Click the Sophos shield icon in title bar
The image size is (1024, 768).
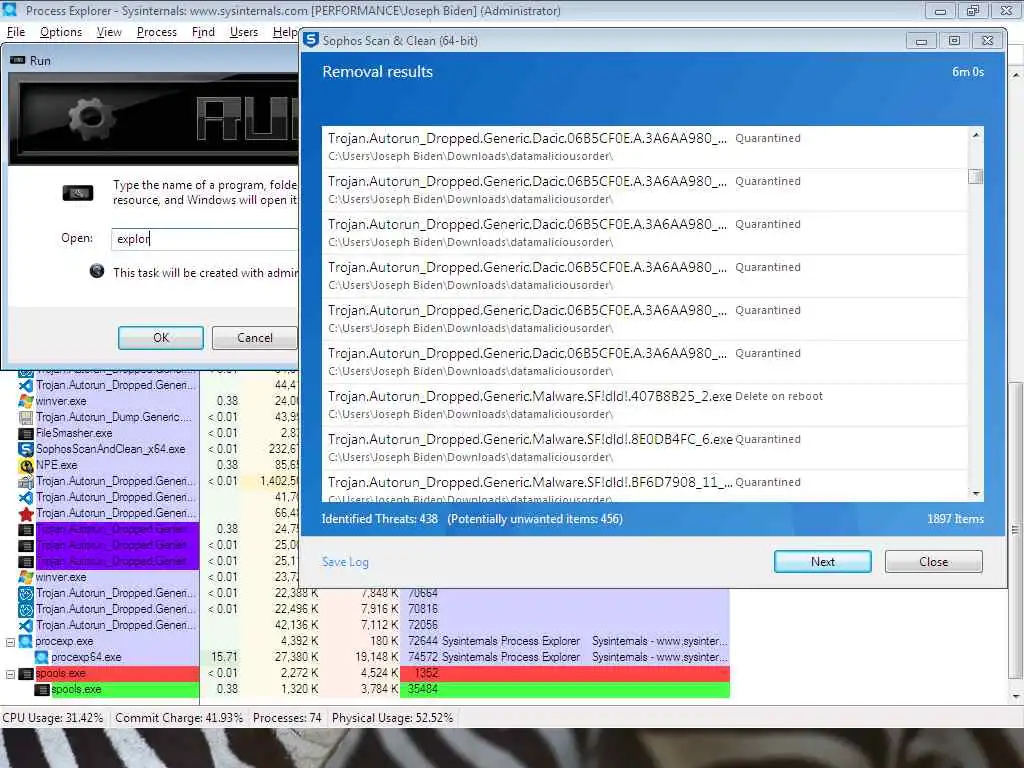pyautogui.click(x=312, y=40)
